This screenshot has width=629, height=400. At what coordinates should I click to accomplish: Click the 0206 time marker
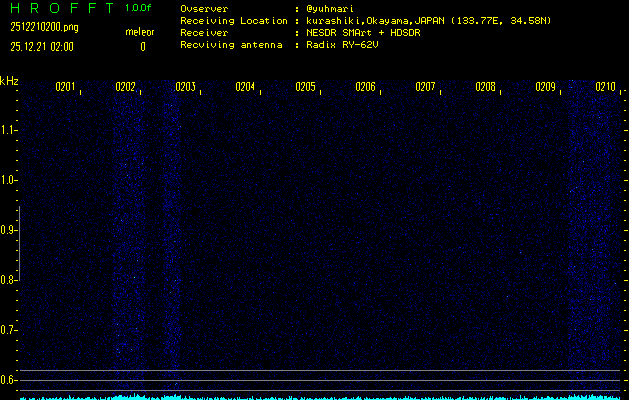coord(365,87)
